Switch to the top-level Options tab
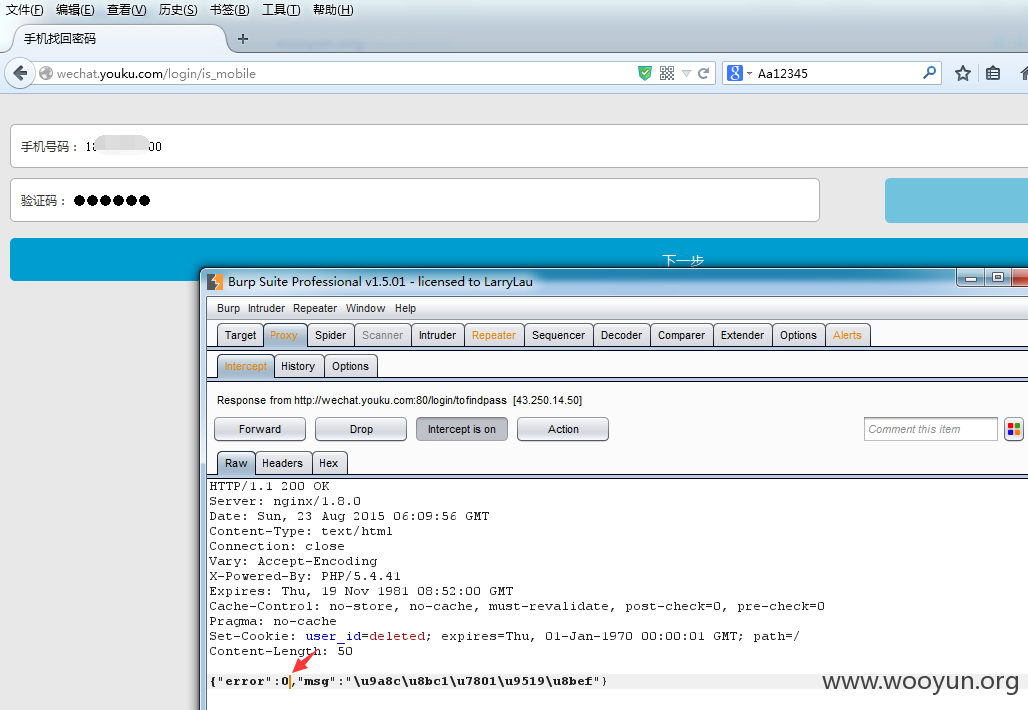The height and width of the screenshot is (710, 1028). click(799, 335)
